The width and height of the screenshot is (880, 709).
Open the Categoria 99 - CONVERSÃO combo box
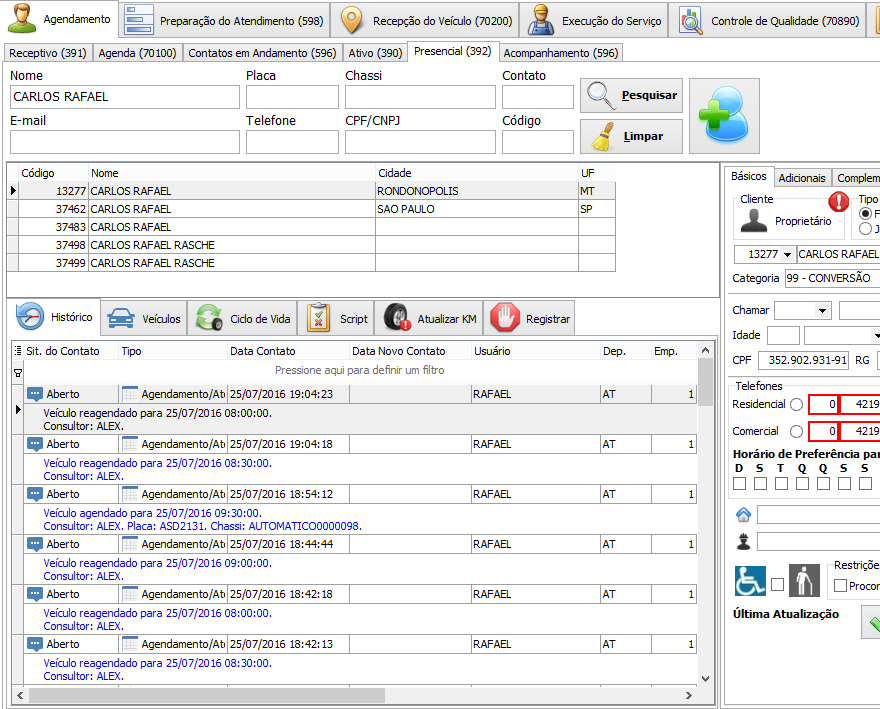830,278
